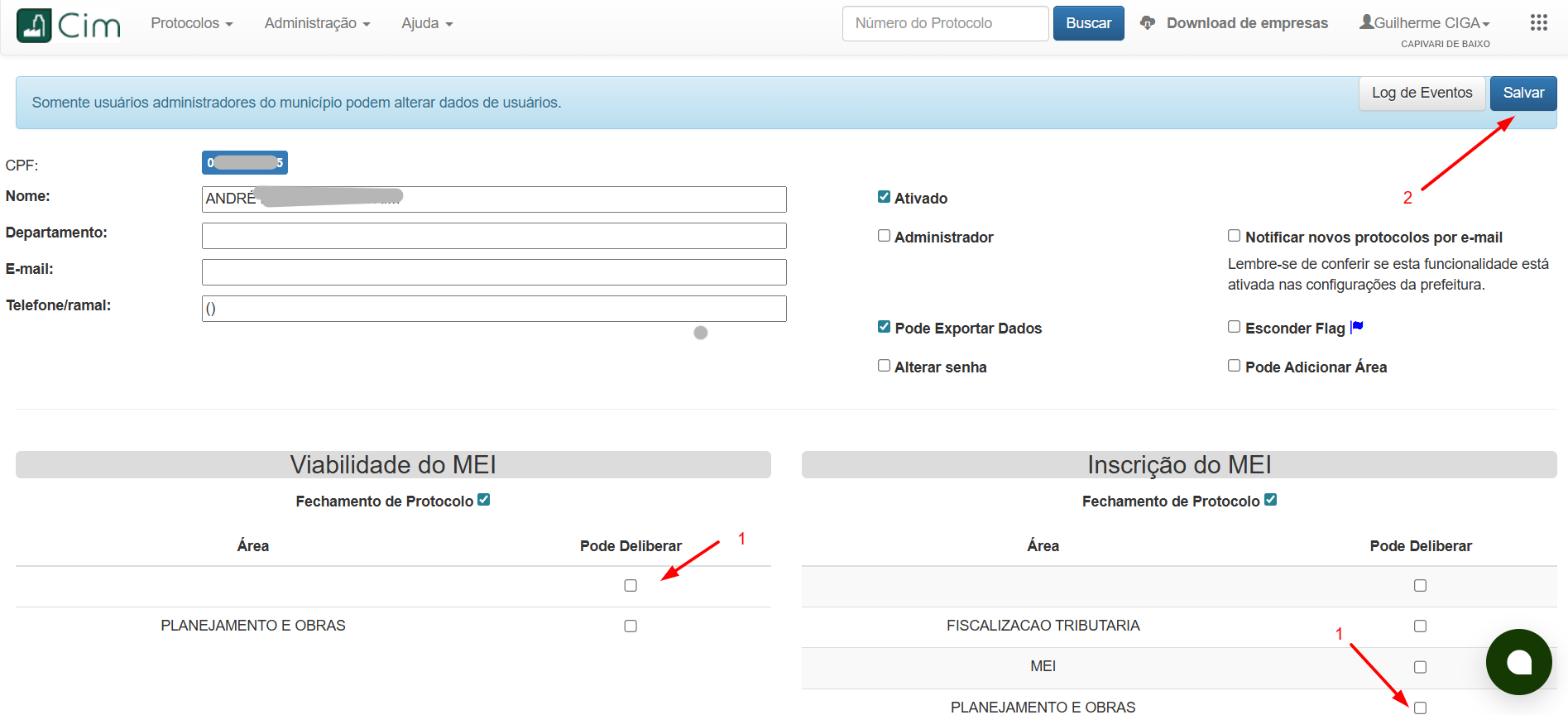
Task: Tick the Alterar senha checkbox
Action: 884,366
